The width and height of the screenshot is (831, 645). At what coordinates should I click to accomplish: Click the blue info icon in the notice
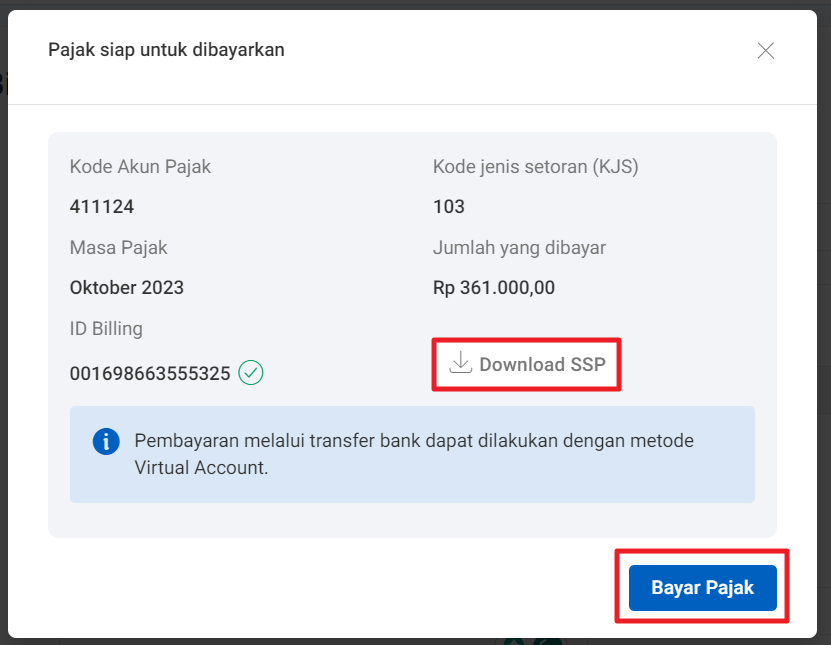click(106, 441)
